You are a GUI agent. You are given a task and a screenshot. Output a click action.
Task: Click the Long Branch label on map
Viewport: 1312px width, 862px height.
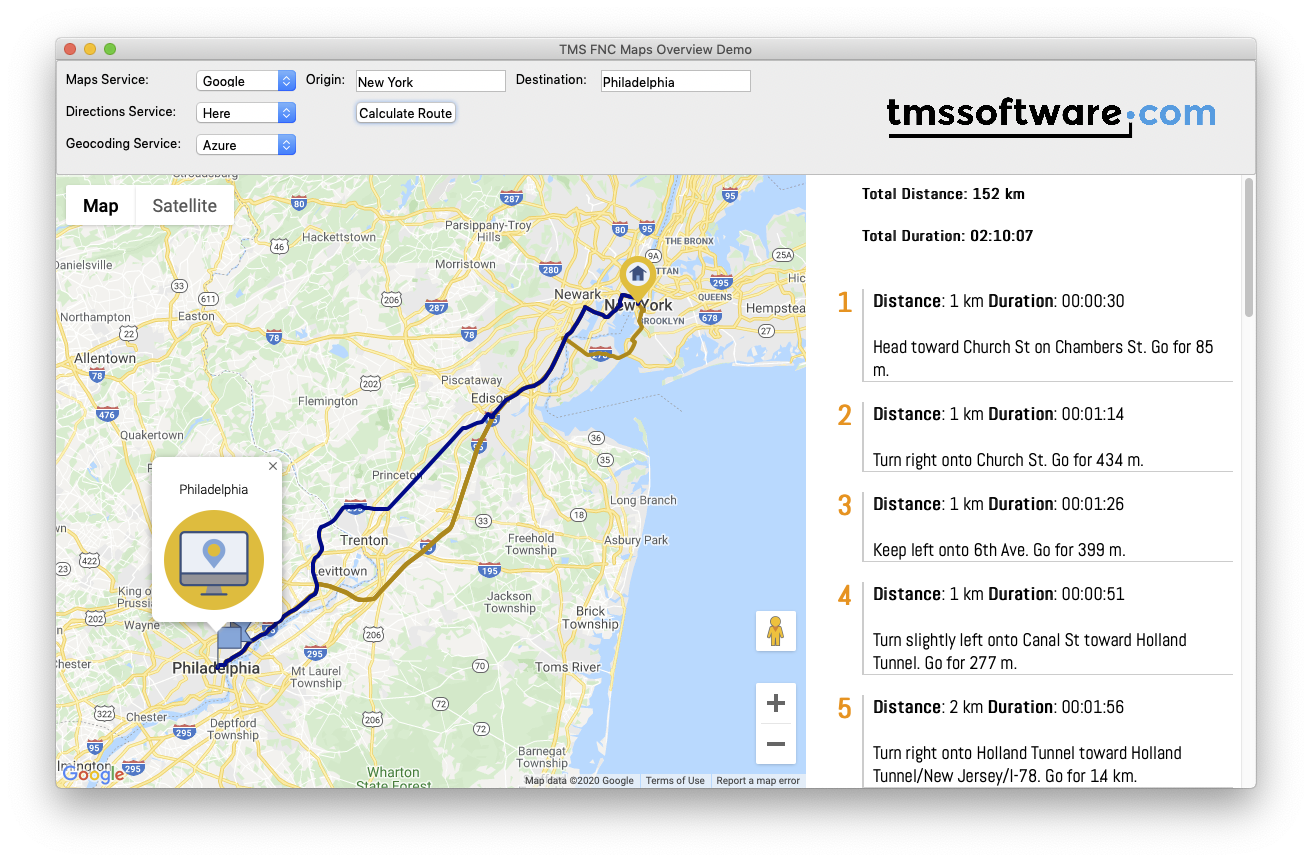tap(643, 500)
